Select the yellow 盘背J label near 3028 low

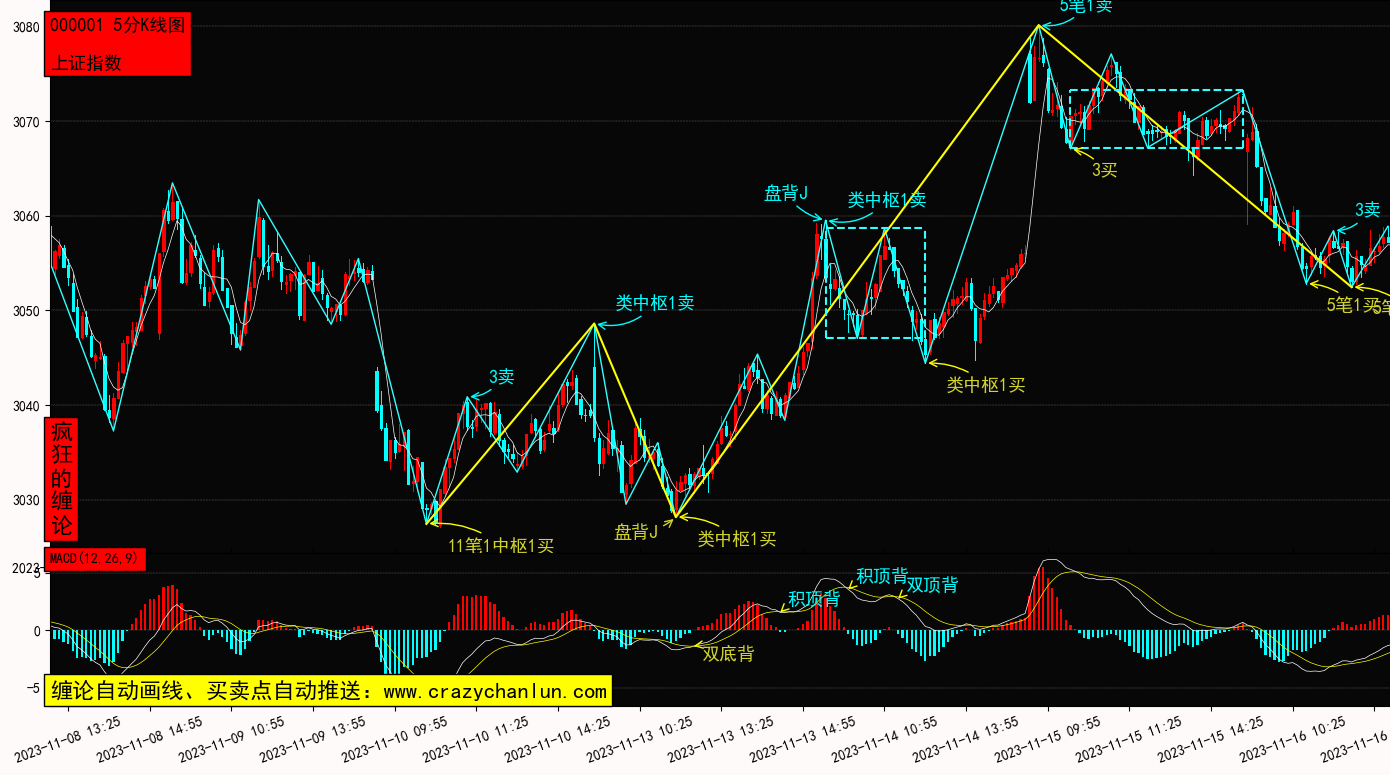(636, 532)
